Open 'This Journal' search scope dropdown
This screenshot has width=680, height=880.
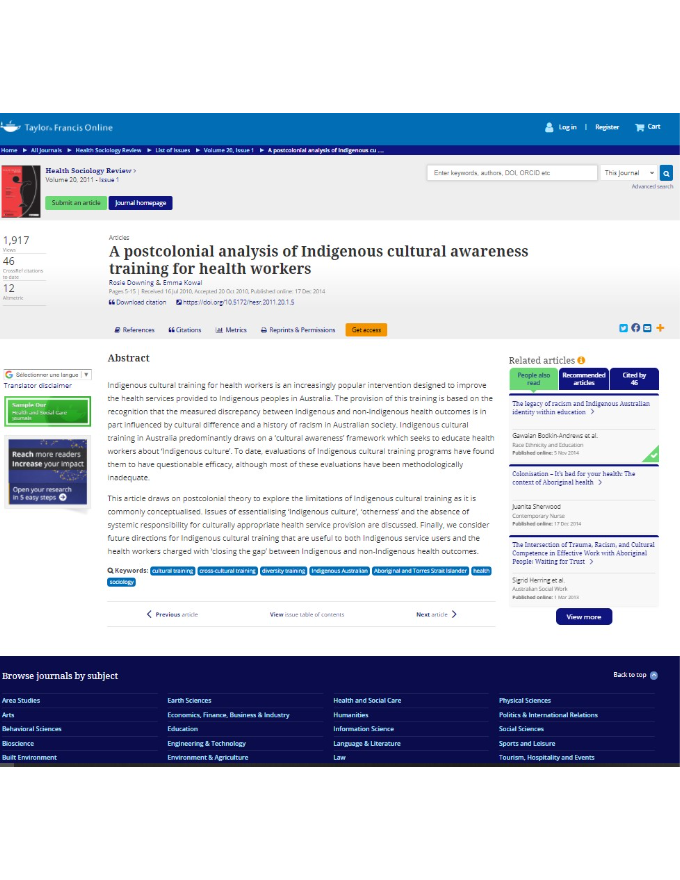[x=629, y=173]
